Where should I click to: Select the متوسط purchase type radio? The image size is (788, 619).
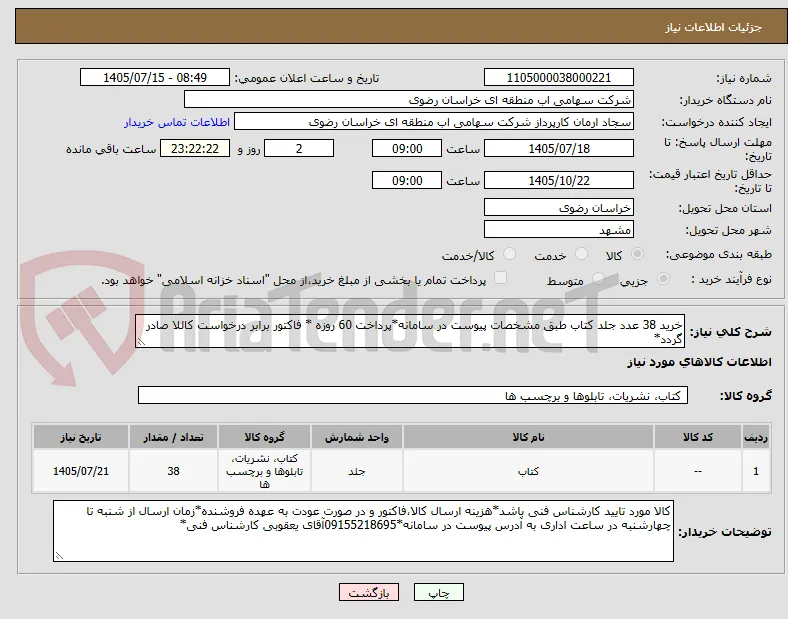tap(598, 279)
